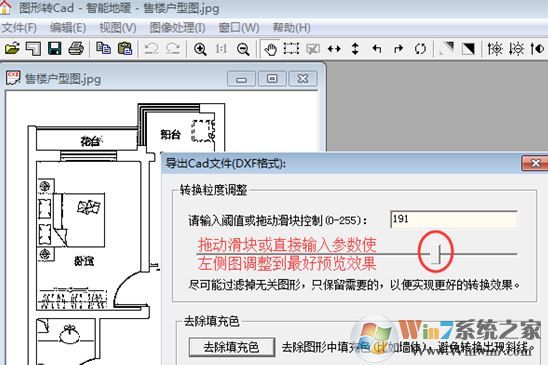Image resolution: width=548 pixels, height=365 pixels.
Task: Save with the floppy disk icon
Action: [x=55, y=48]
